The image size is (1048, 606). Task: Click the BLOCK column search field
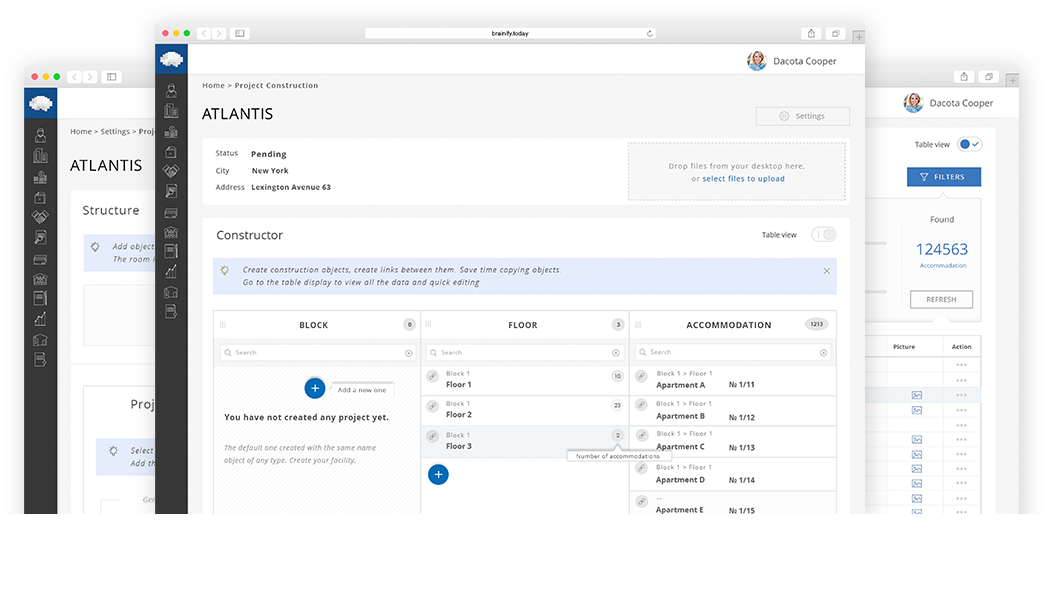(318, 353)
